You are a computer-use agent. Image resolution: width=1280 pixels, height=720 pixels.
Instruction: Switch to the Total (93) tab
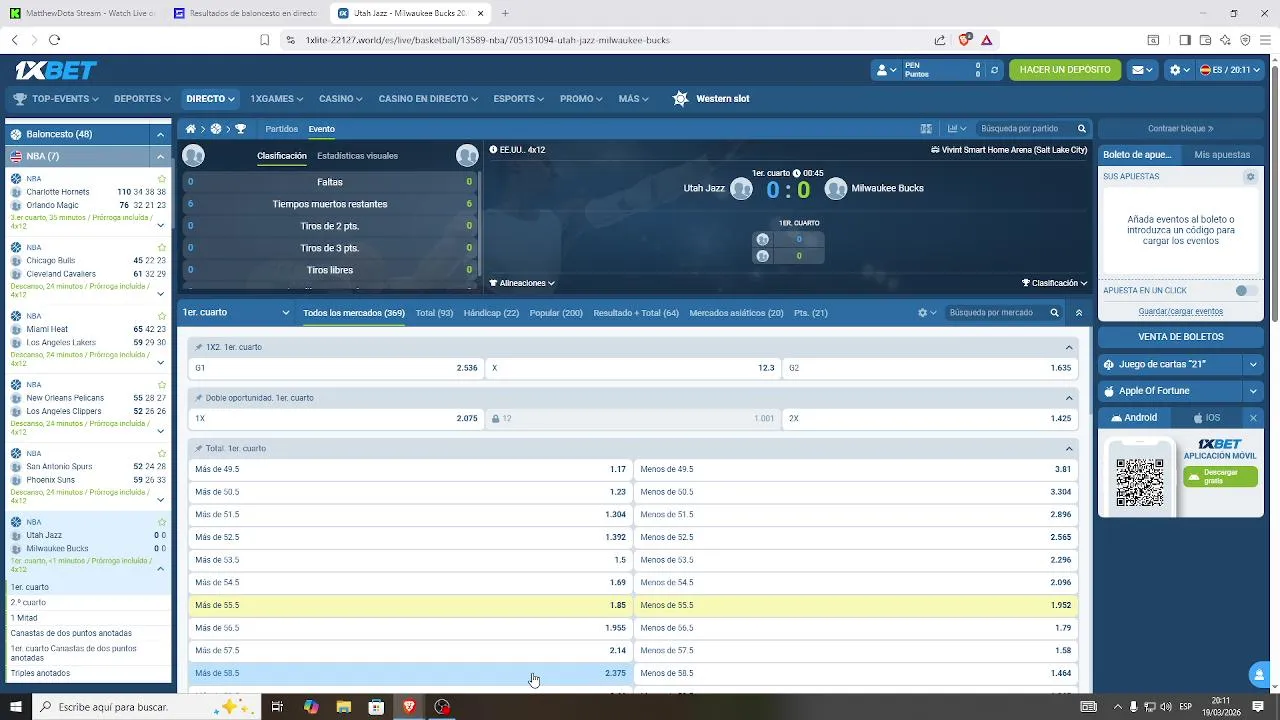(434, 313)
